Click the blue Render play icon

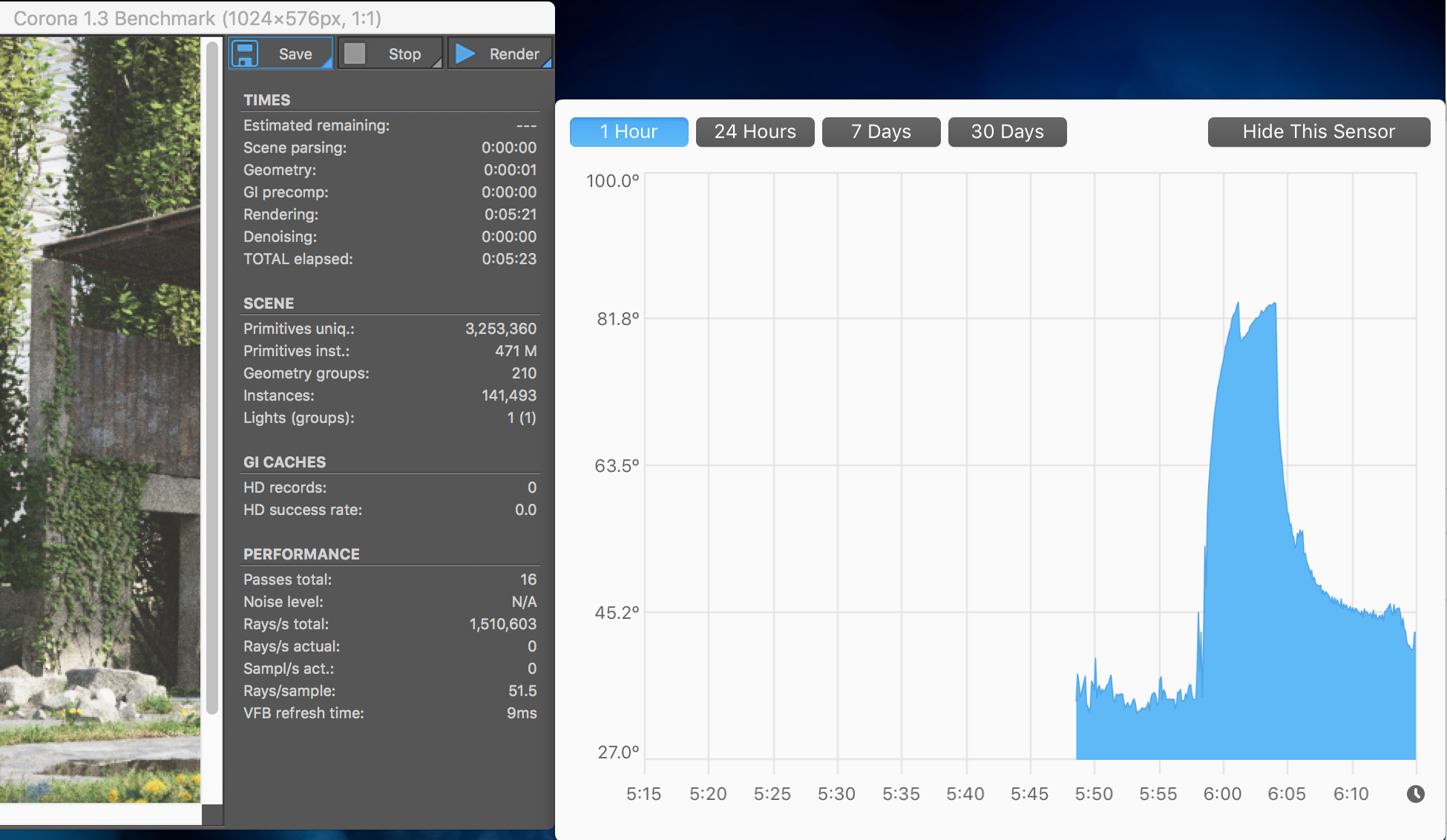click(465, 53)
